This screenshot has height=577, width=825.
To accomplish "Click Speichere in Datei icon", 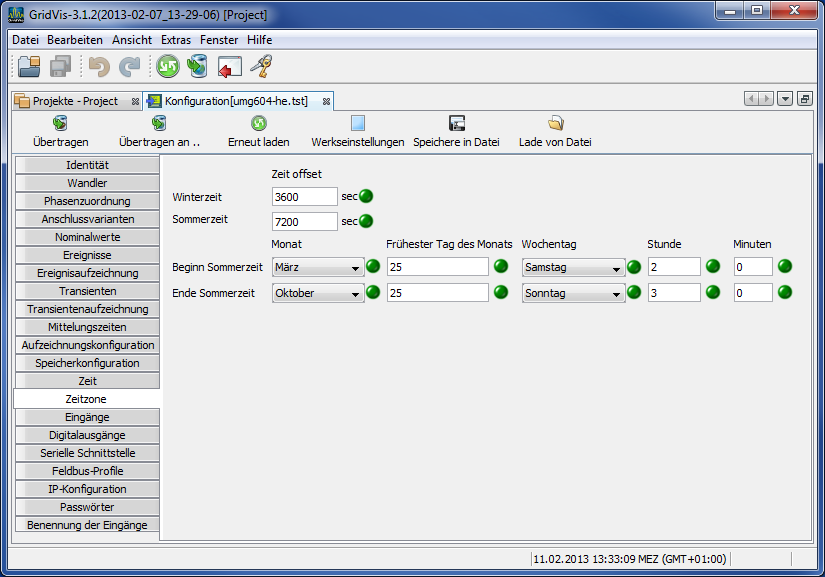I will tap(456, 123).
